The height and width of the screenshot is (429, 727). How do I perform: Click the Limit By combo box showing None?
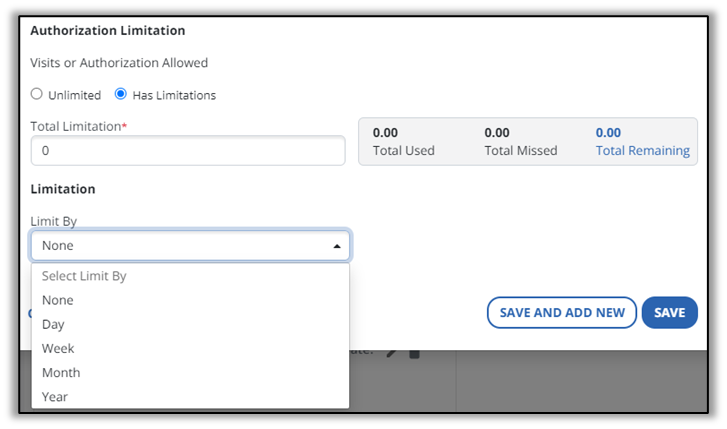[180, 246]
